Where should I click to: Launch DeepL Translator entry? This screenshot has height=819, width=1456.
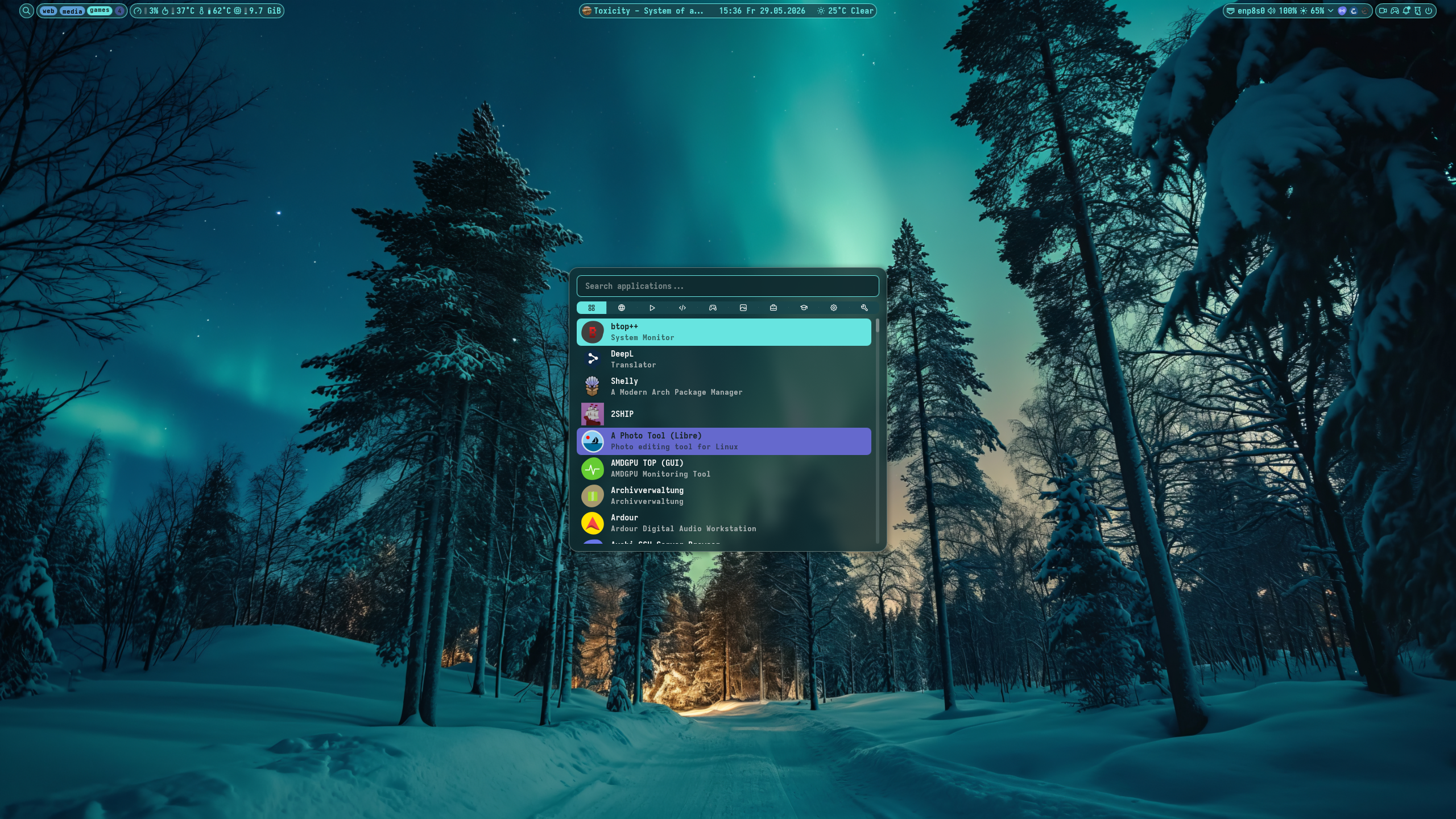[724, 359]
